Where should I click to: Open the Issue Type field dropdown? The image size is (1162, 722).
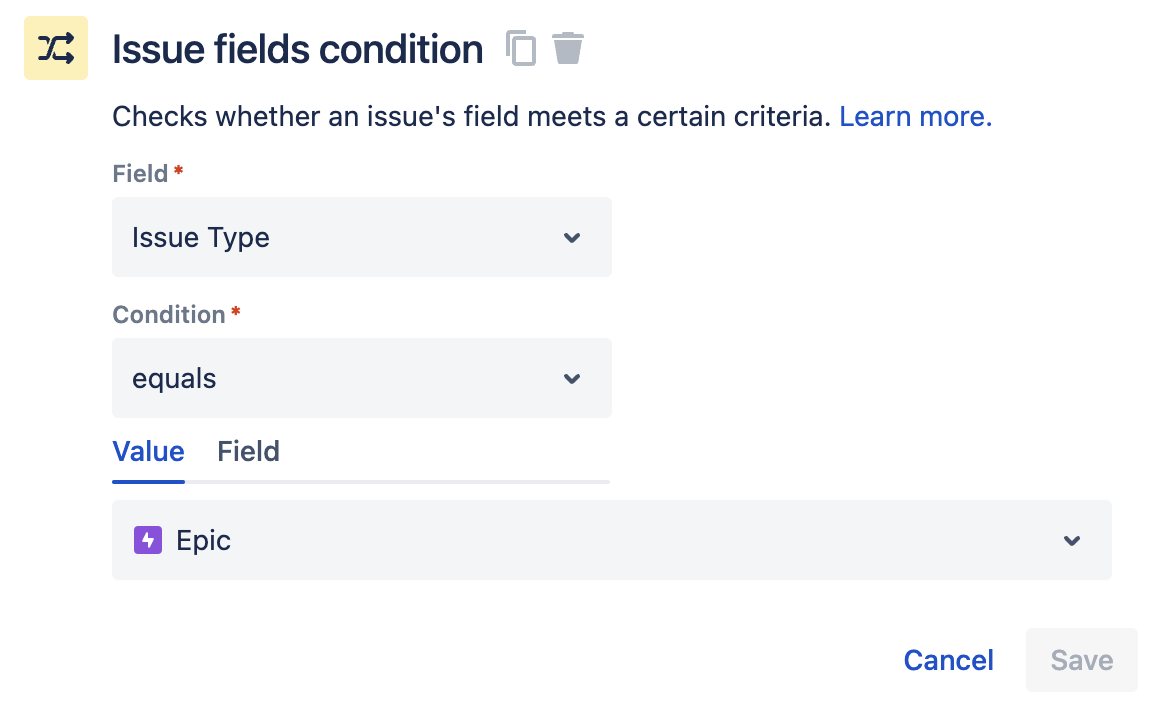(x=362, y=237)
